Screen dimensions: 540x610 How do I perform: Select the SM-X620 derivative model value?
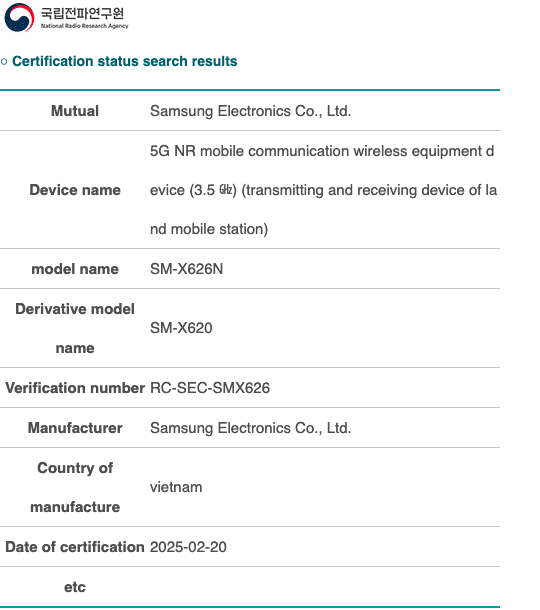(181, 328)
